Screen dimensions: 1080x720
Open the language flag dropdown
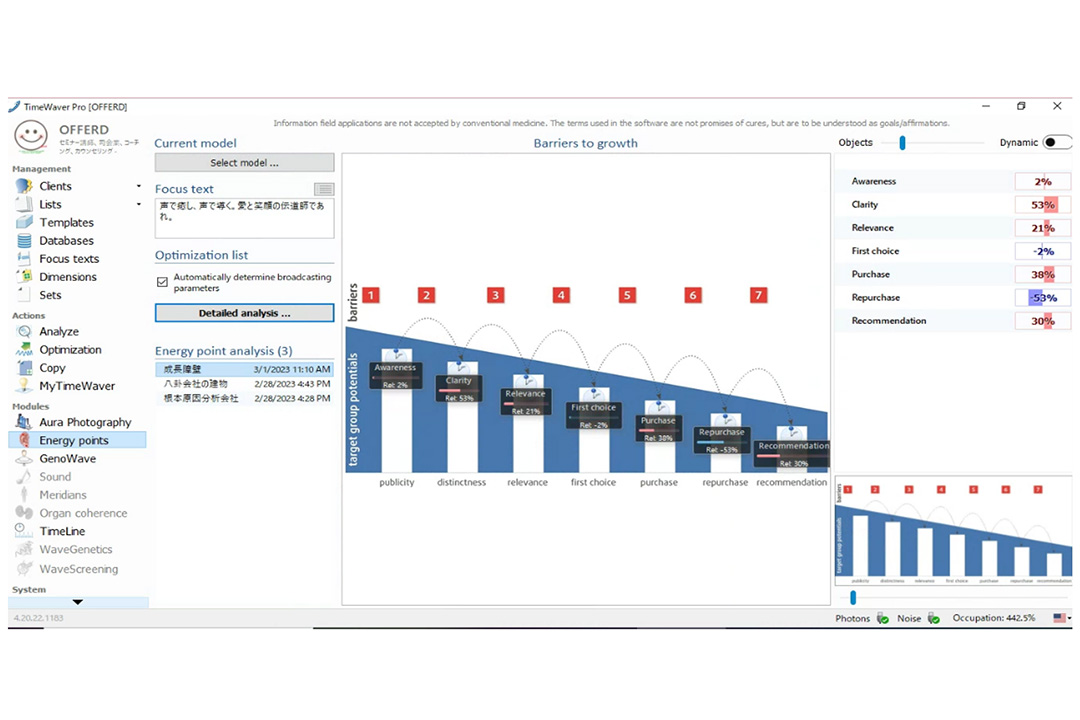[x=1062, y=619]
